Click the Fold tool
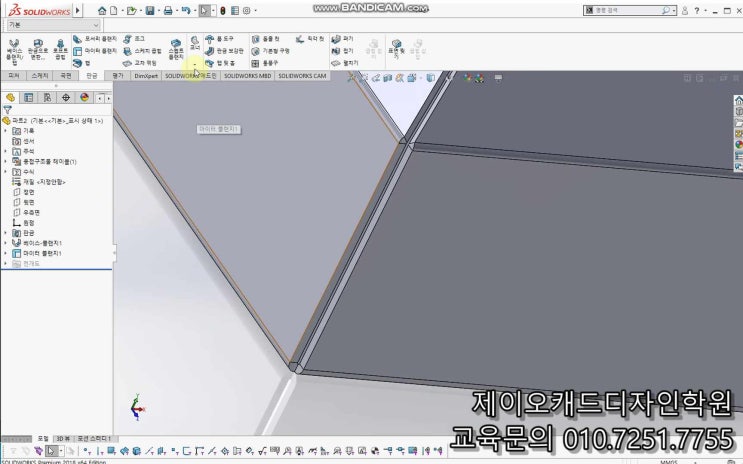The height and width of the screenshot is (464, 743). pos(343,51)
